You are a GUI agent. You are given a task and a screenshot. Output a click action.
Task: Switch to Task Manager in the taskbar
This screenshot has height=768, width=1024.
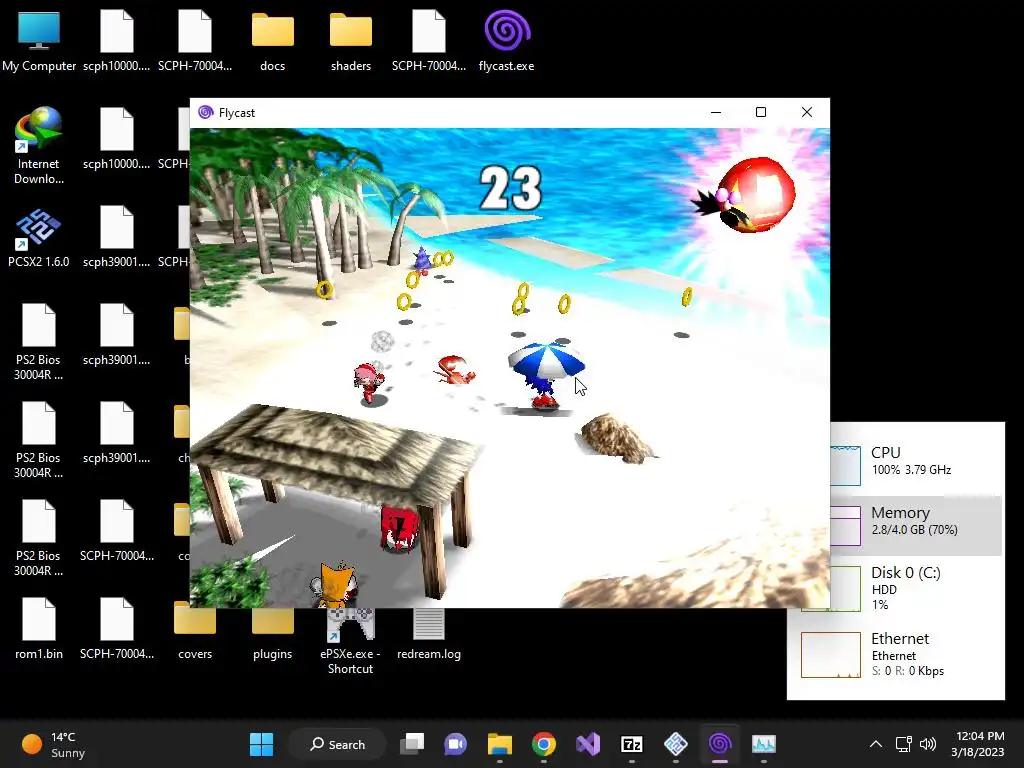pyautogui.click(x=763, y=744)
